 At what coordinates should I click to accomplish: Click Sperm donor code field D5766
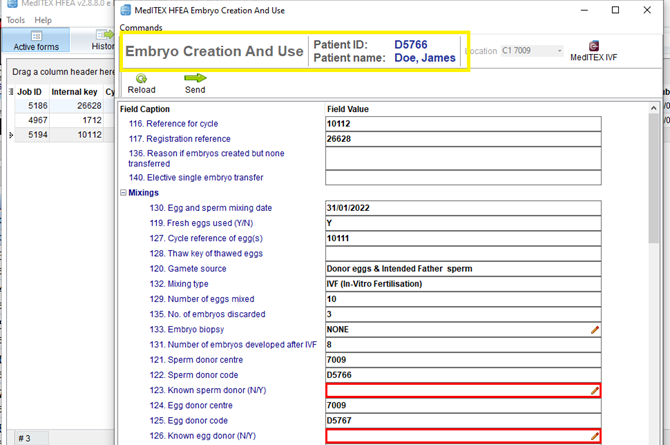click(x=463, y=375)
